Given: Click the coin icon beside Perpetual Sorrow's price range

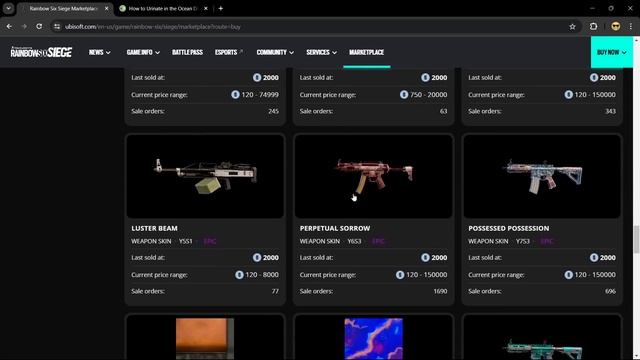Looking at the screenshot, I should tap(400, 275).
